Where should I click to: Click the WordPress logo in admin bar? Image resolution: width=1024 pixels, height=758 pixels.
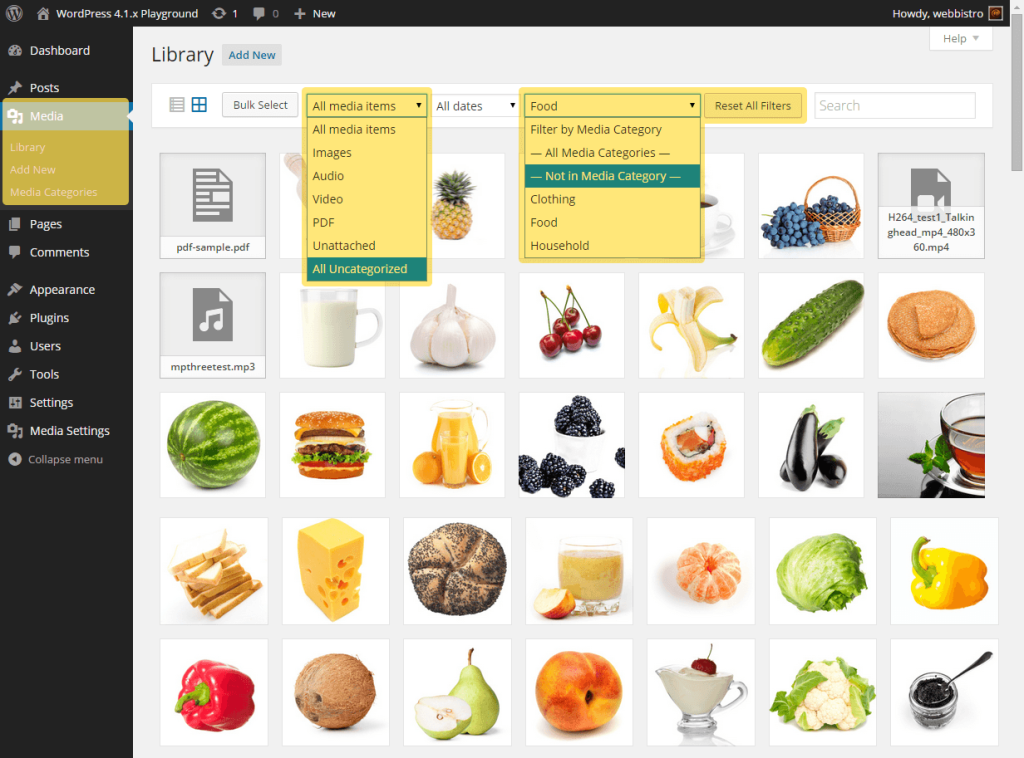coord(15,14)
